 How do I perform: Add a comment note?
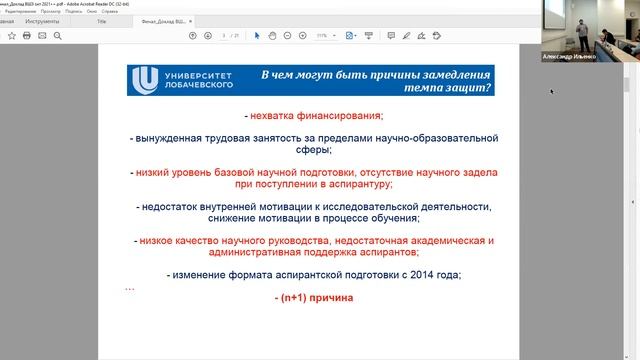point(391,36)
